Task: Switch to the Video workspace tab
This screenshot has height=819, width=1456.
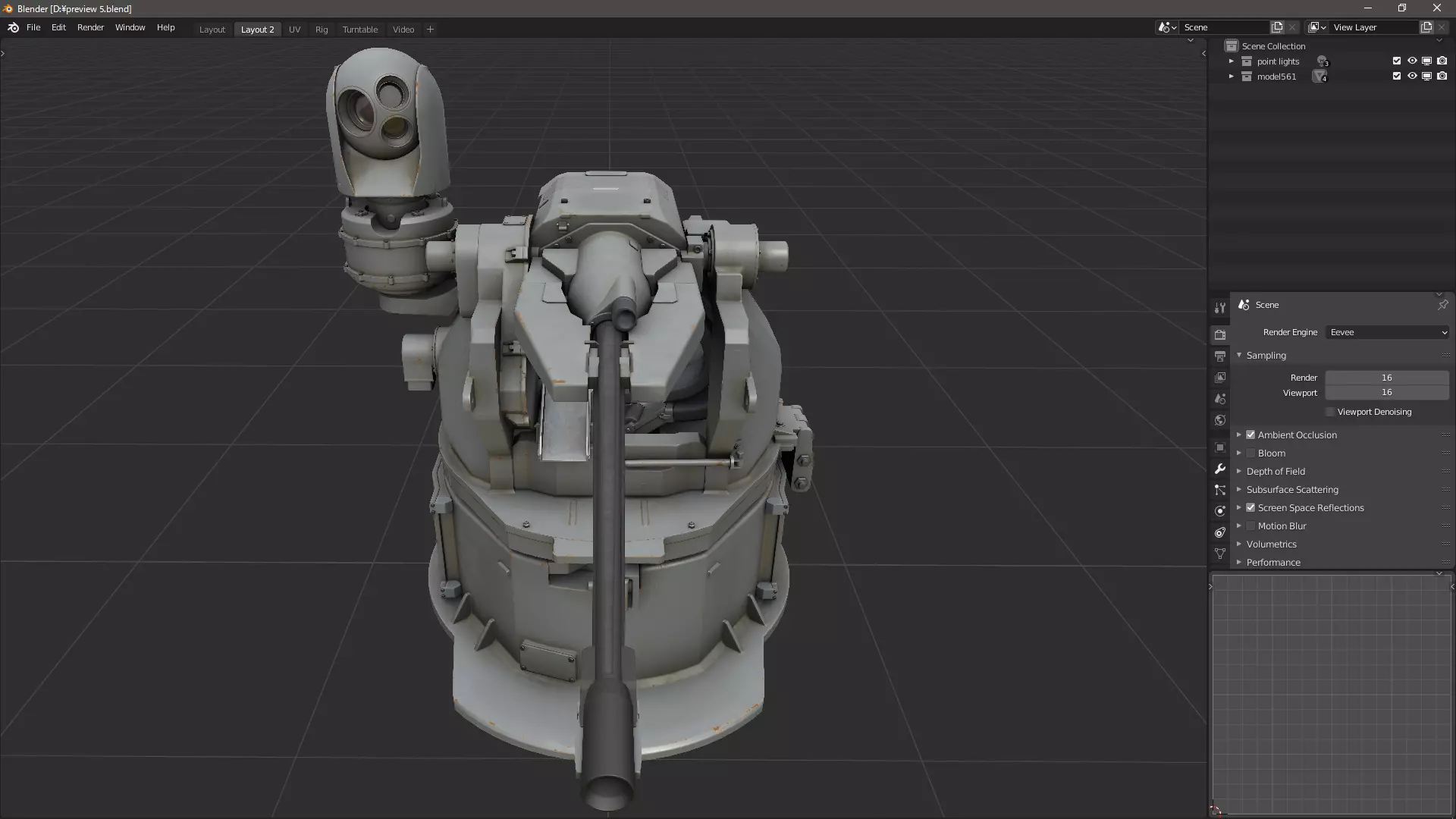Action: pyautogui.click(x=403, y=30)
